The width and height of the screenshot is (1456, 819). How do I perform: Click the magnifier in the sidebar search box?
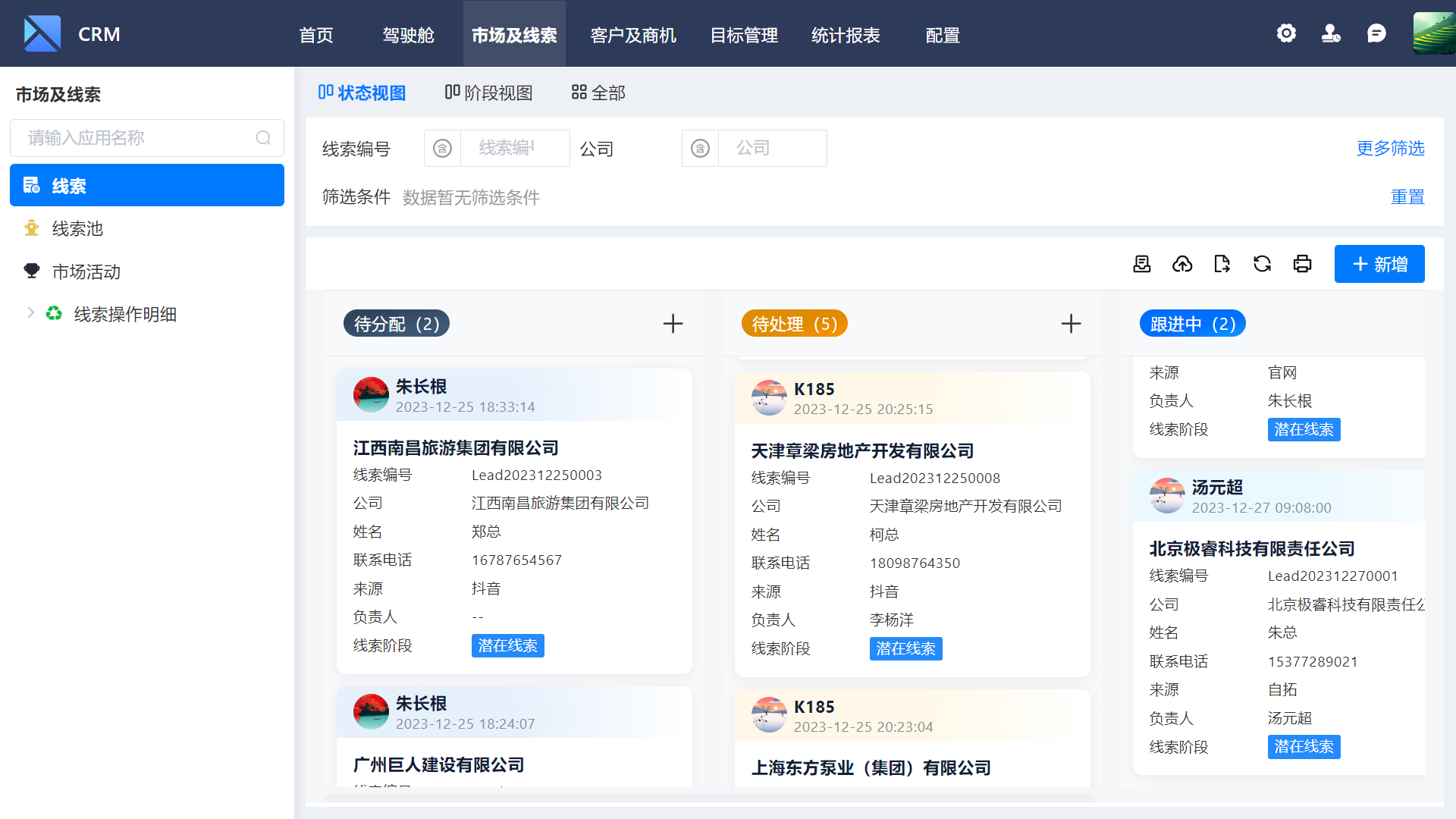tap(263, 138)
